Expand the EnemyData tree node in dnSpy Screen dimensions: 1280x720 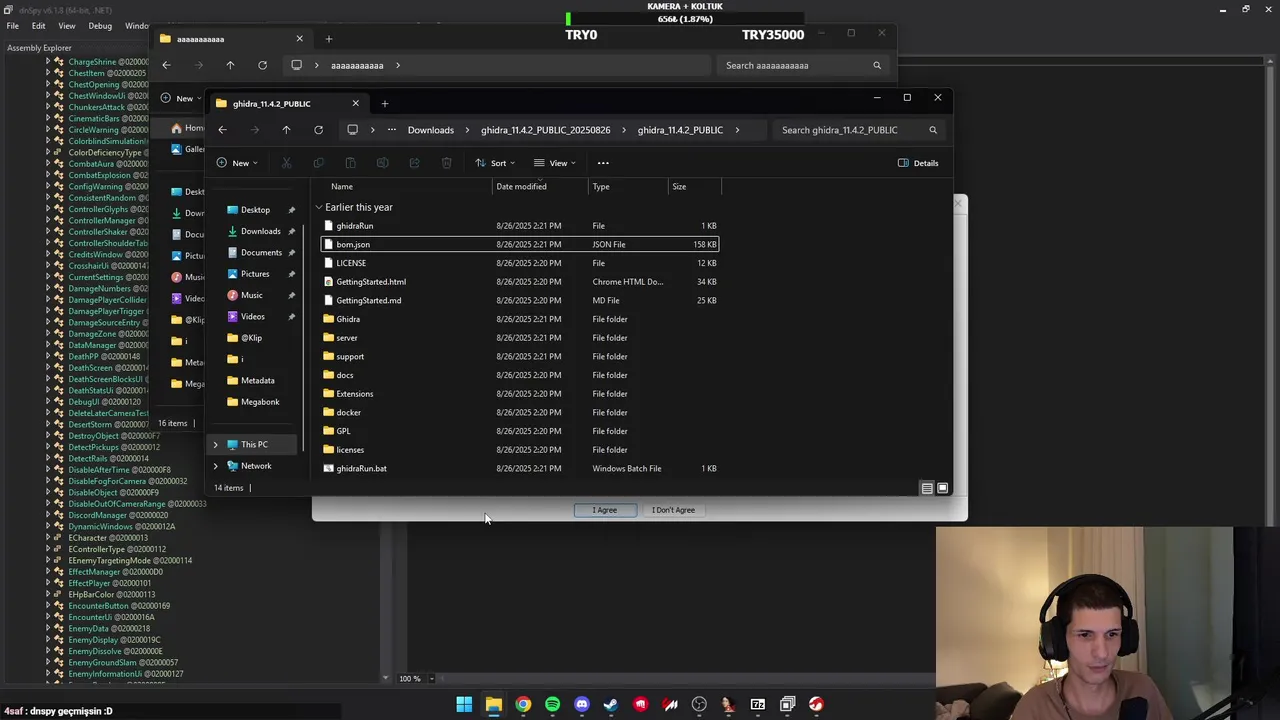coord(47,629)
